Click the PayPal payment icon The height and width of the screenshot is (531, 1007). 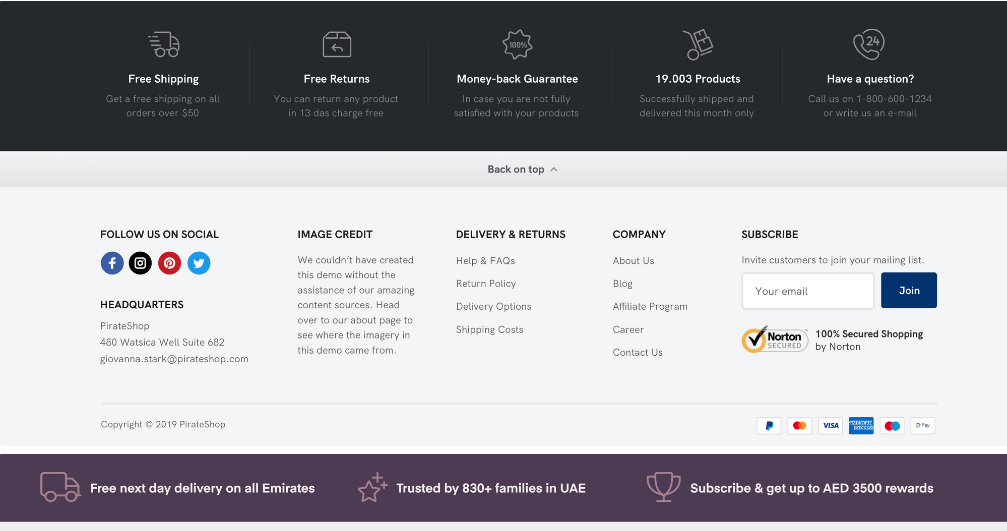768,426
